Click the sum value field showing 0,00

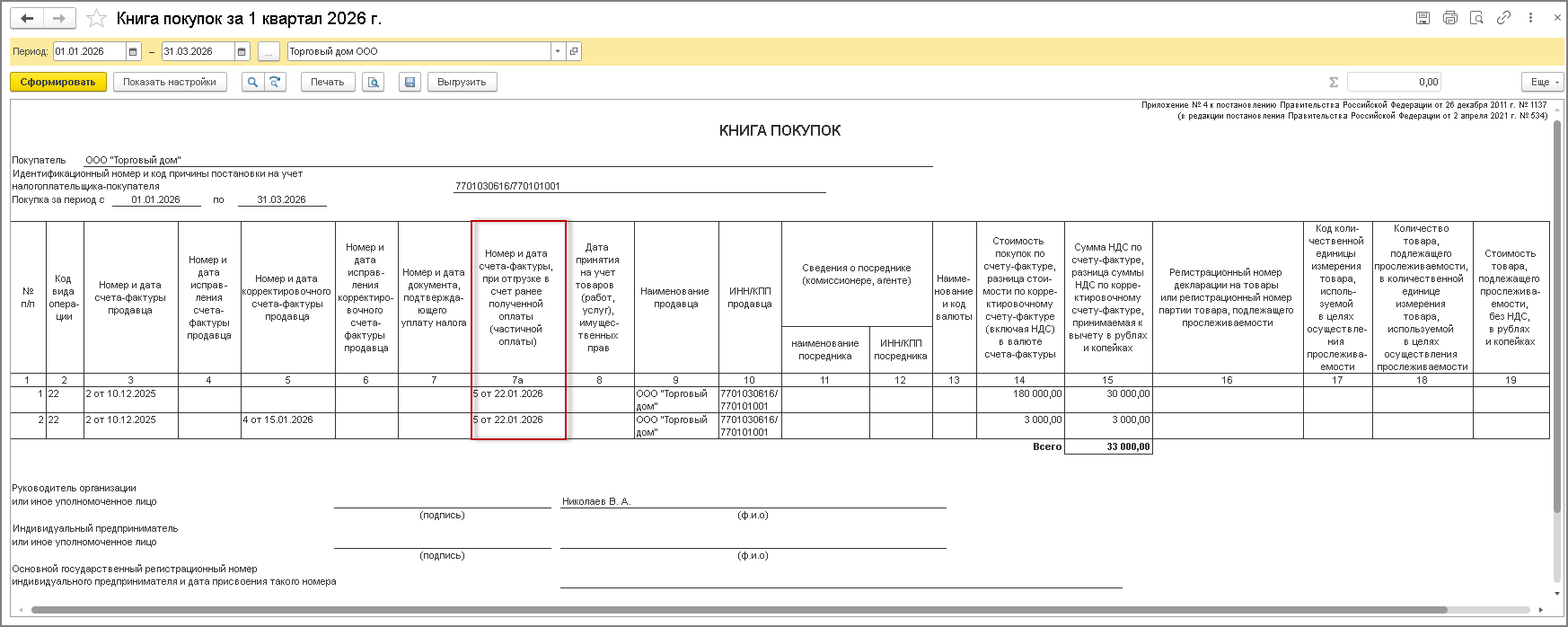[1394, 82]
